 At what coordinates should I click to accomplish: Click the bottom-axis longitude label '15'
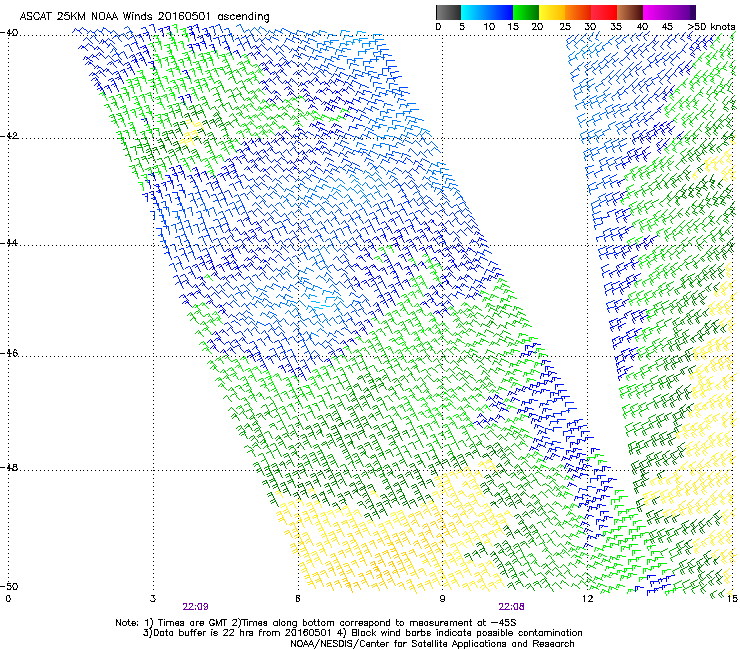click(732, 599)
